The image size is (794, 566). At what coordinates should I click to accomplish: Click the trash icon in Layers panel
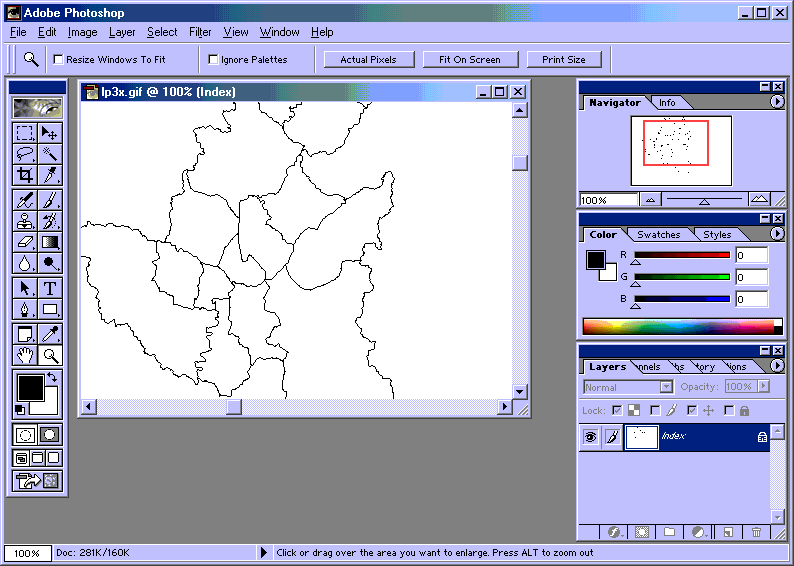pyautogui.click(x=757, y=533)
